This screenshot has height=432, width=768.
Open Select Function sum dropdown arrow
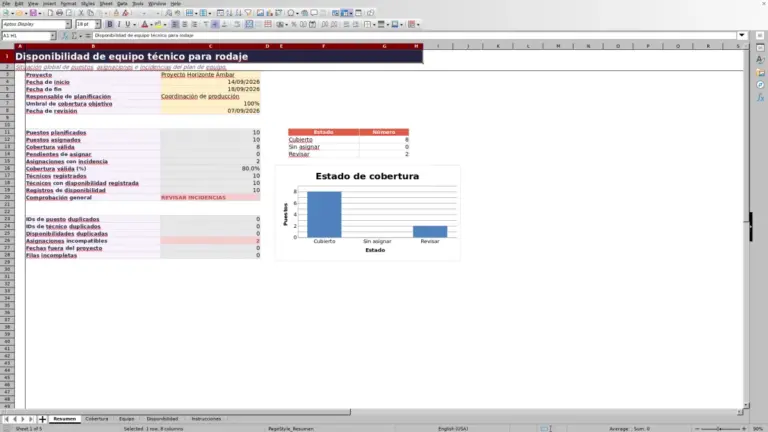point(80,36)
